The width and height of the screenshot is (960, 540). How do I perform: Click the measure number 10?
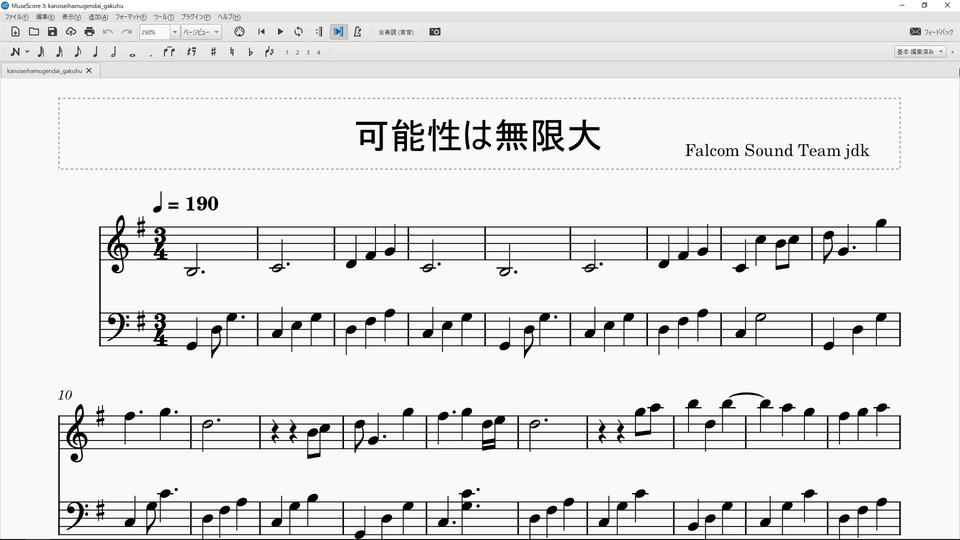pyautogui.click(x=65, y=396)
